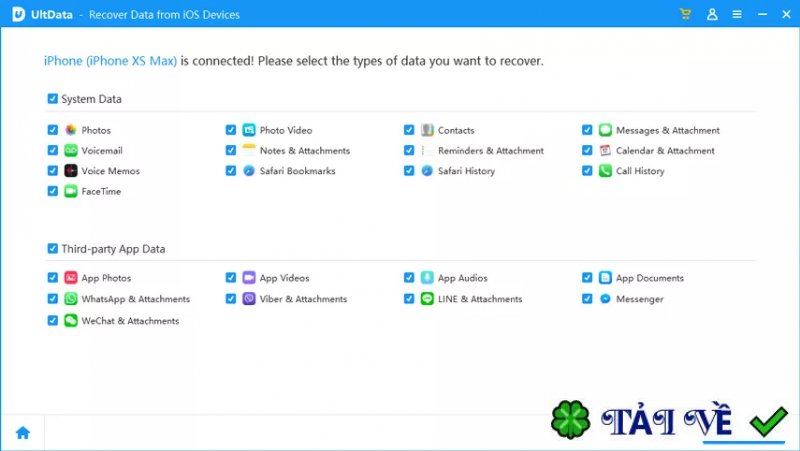
Task: Click the iPhone (iPhone XS Max) link
Action: [x=110, y=61]
